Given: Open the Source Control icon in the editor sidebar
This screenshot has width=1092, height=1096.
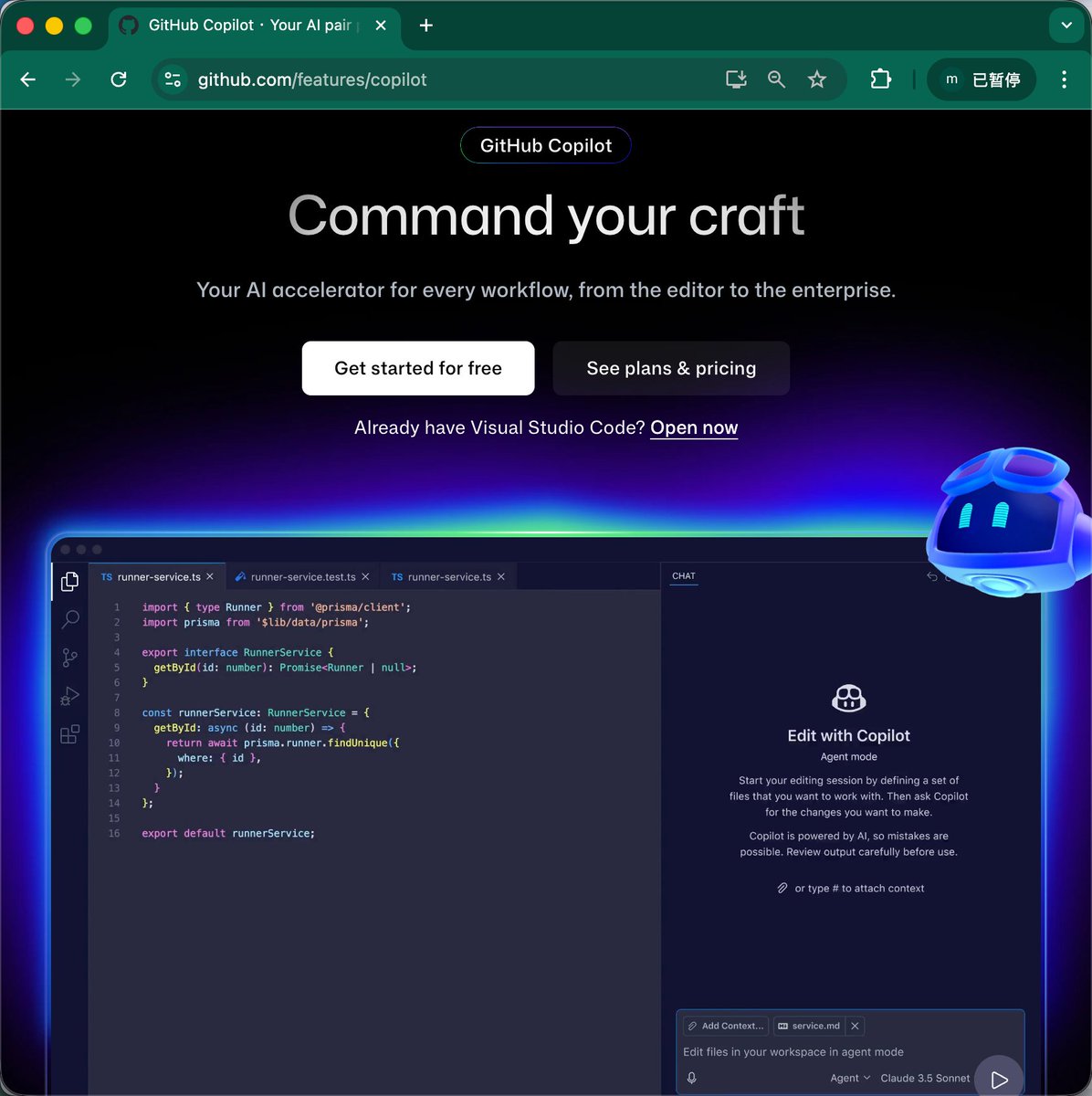Looking at the screenshot, I should 69,658.
